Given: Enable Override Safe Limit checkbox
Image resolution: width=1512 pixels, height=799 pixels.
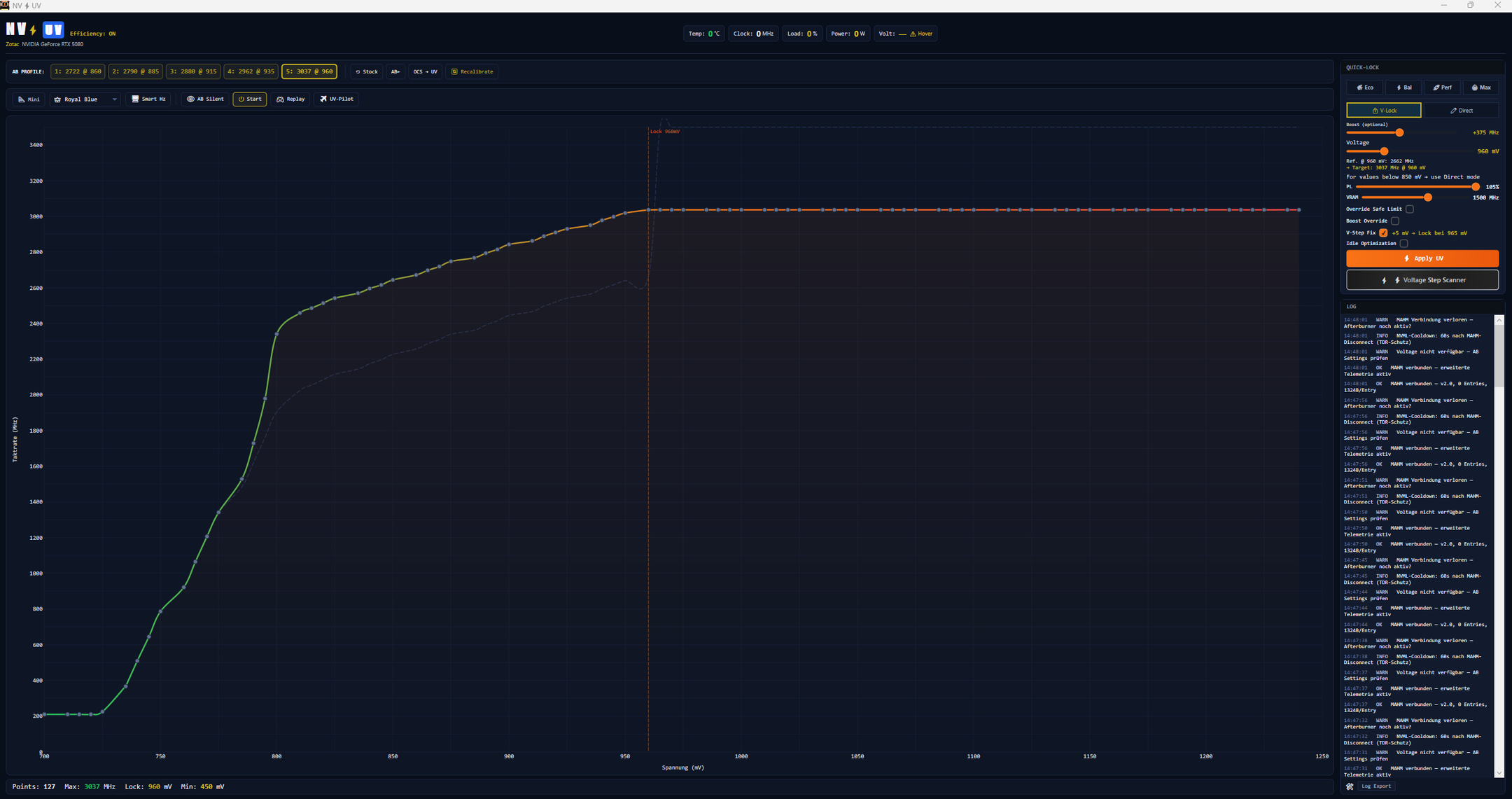Looking at the screenshot, I should pos(1410,209).
